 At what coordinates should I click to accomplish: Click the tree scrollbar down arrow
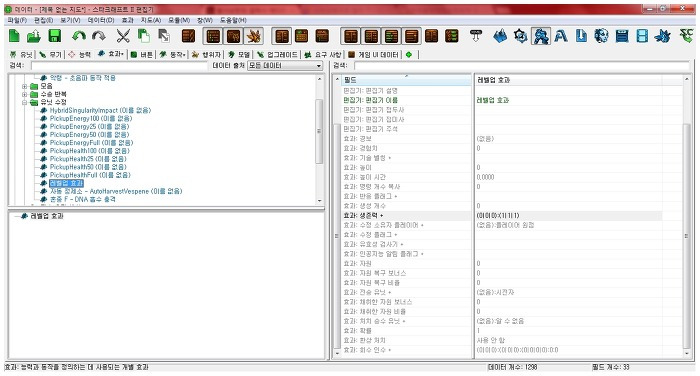click(x=319, y=201)
